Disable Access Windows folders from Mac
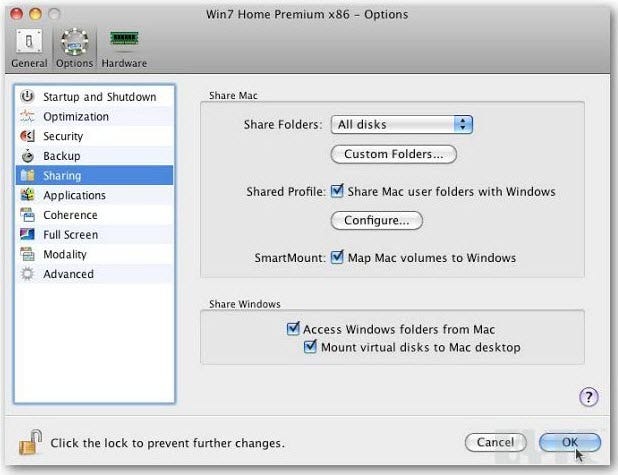The width and height of the screenshot is (618, 475). [x=293, y=328]
